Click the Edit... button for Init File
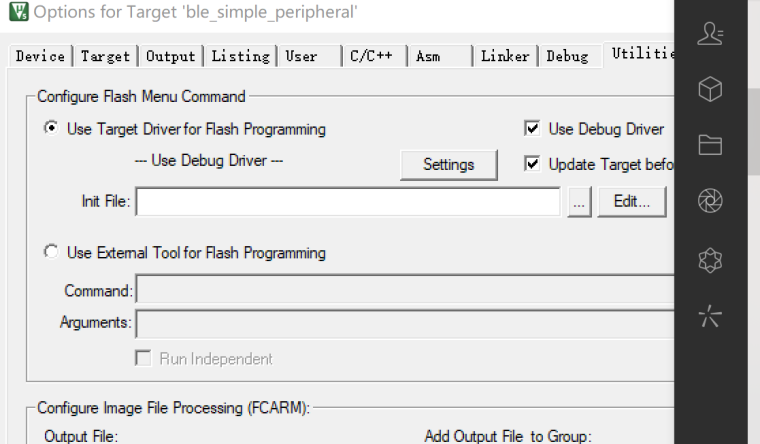This screenshot has height=444, width=760. (632, 202)
